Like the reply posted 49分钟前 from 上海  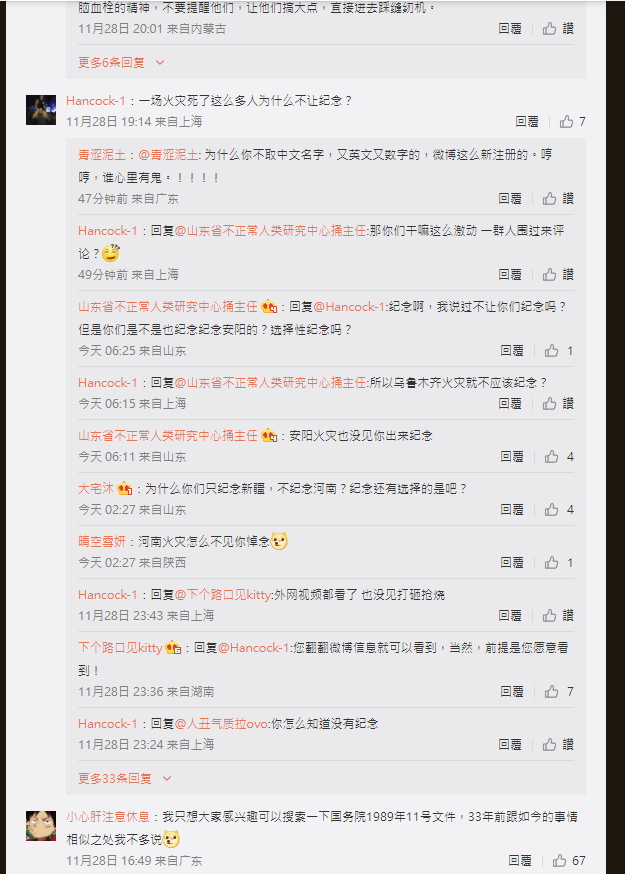[550, 274]
